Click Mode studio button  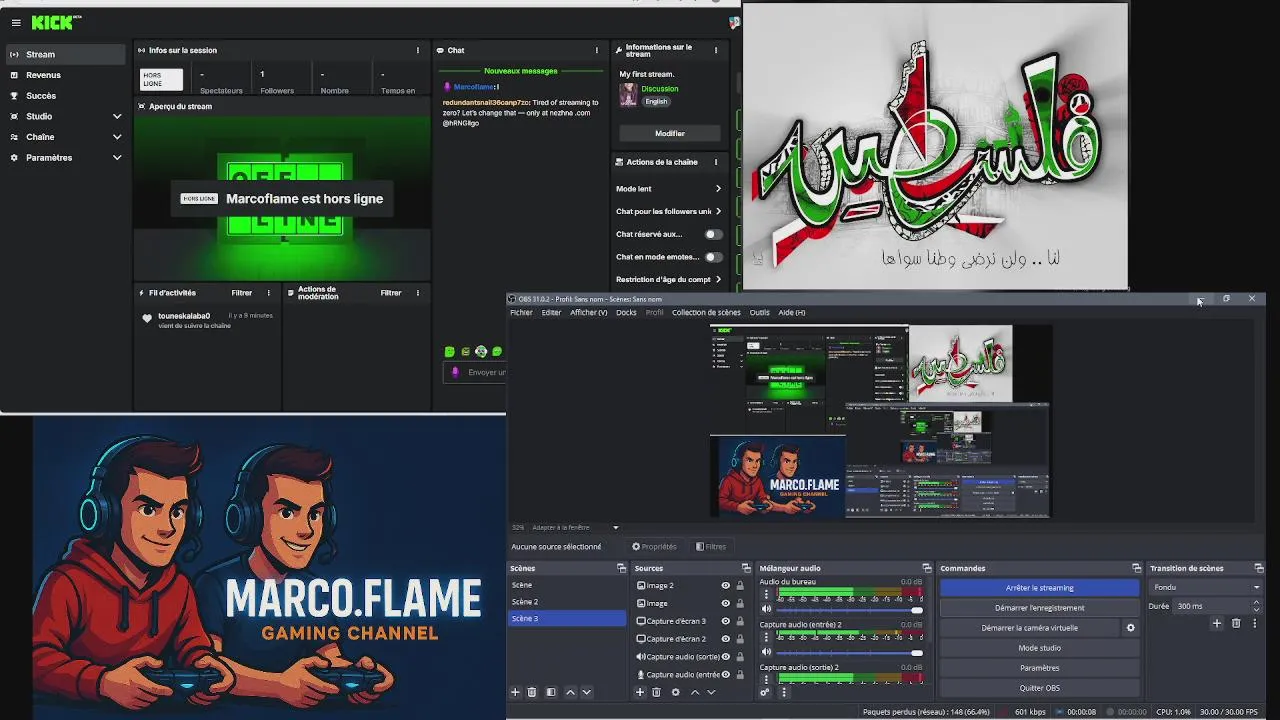(1039, 648)
